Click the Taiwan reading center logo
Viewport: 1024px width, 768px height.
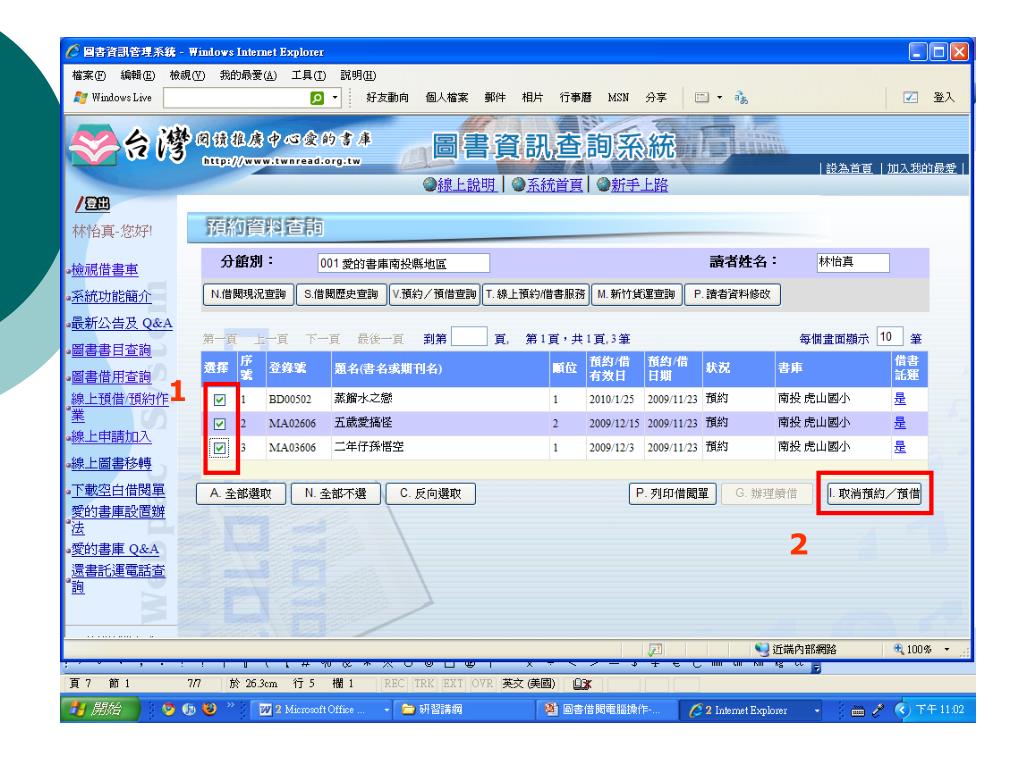(95, 148)
